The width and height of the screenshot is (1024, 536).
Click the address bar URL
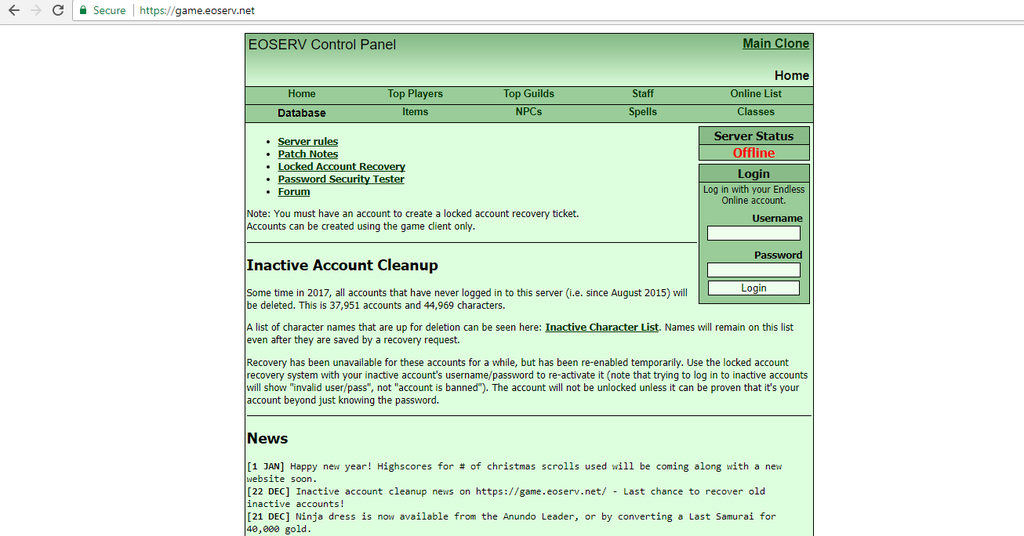(197, 10)
